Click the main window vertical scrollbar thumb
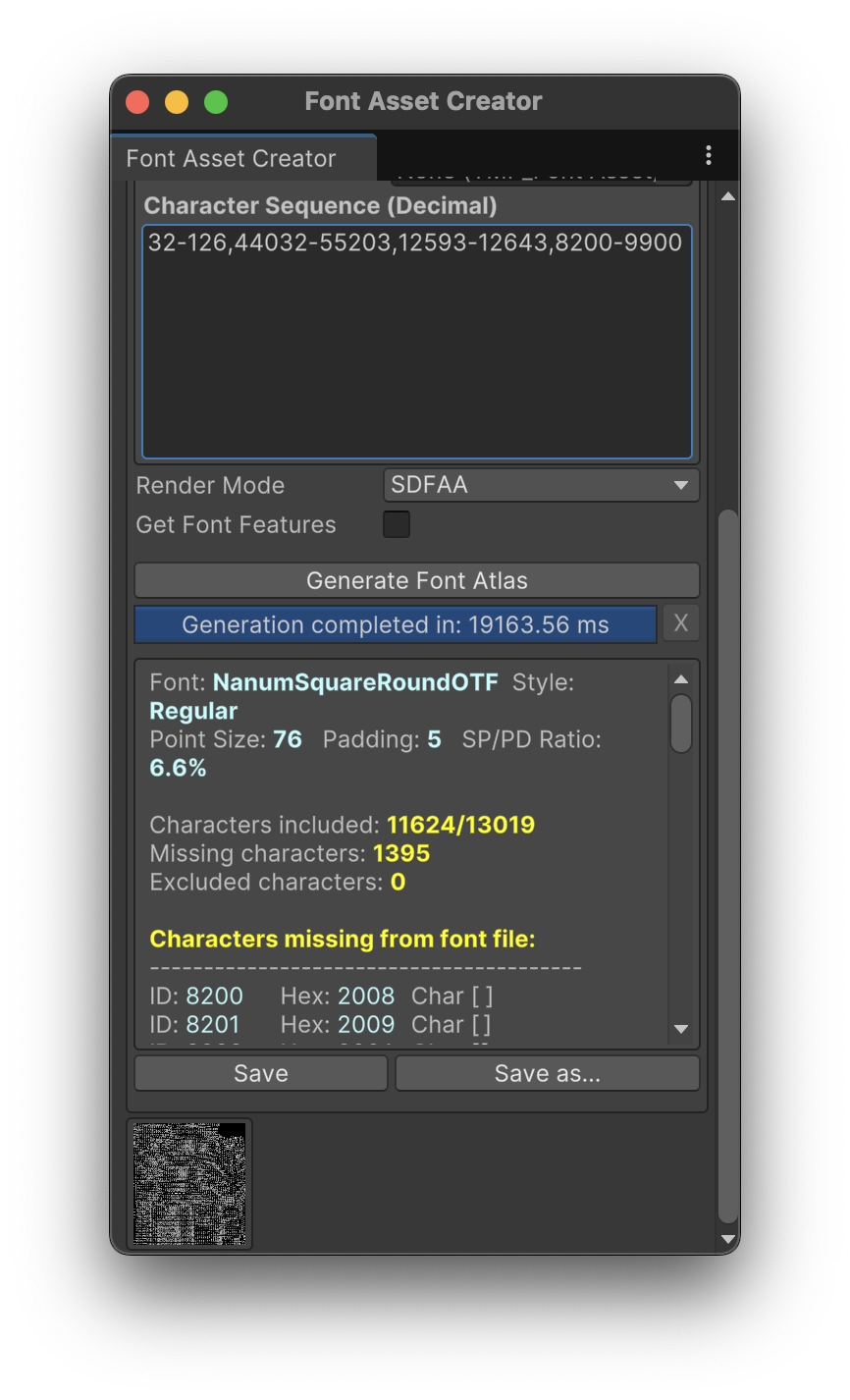 click(728, 866)
